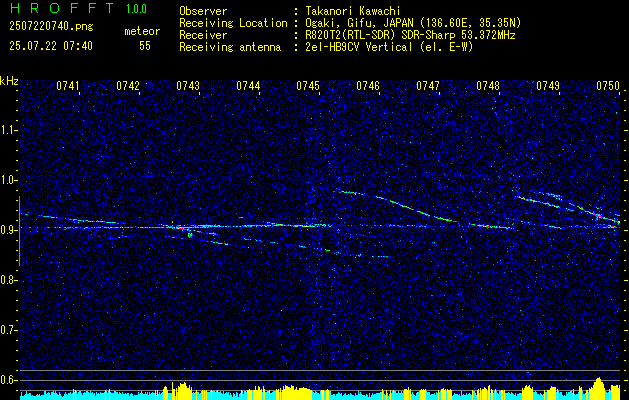Click time marker 0743
629x400 pixels.
188,86
